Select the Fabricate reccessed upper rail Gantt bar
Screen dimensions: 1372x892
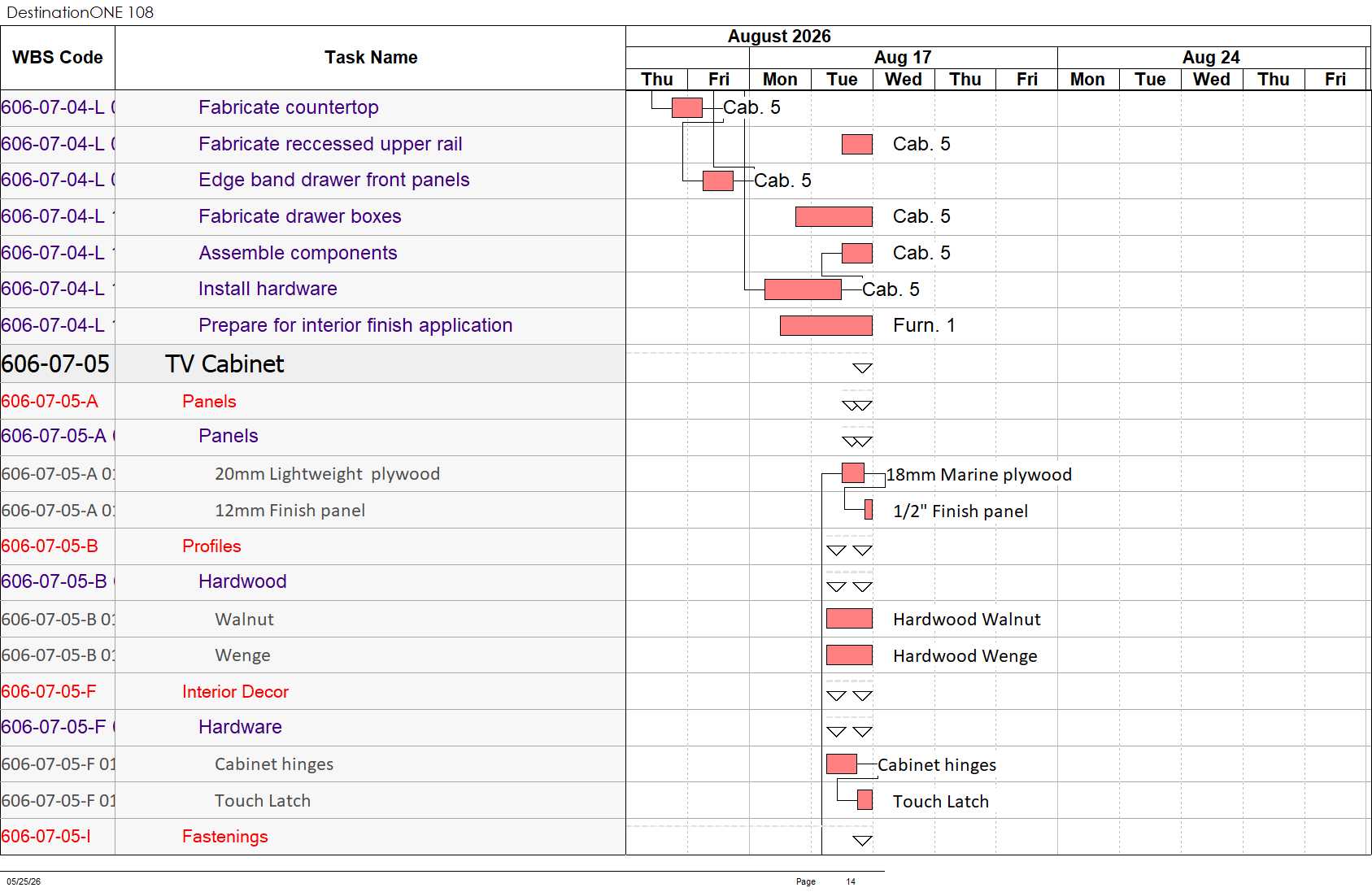[857, 144]
